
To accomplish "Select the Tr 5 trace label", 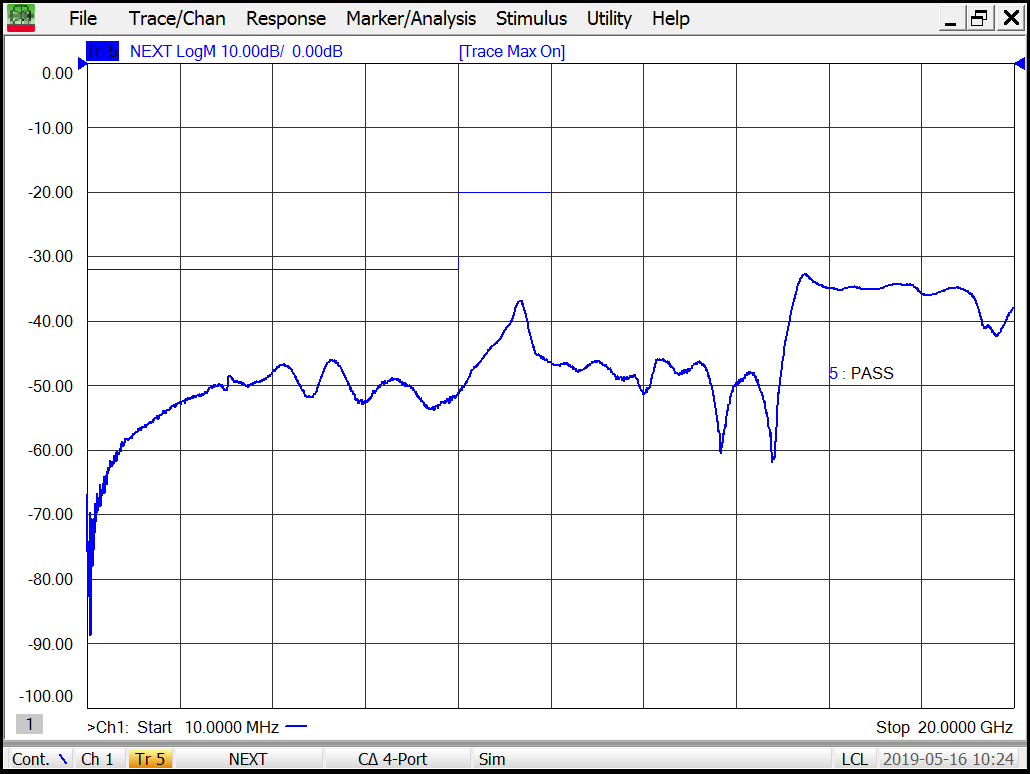I will 103,51.
